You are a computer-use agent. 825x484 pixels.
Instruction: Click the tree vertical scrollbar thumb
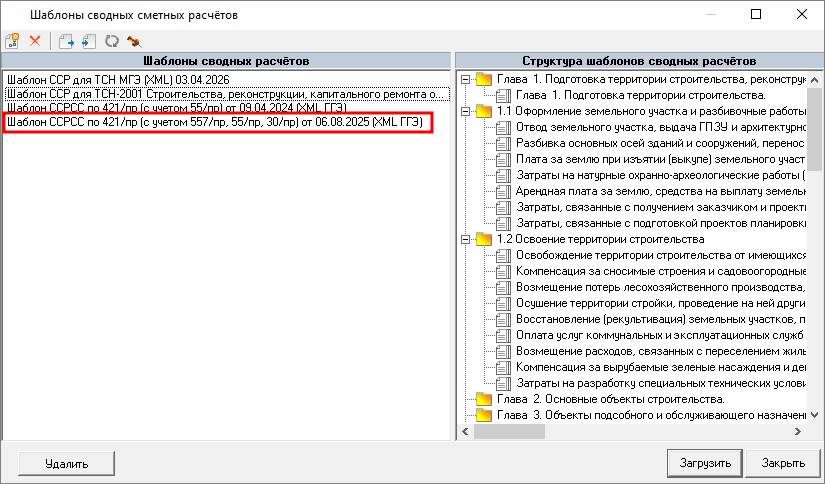814,129
